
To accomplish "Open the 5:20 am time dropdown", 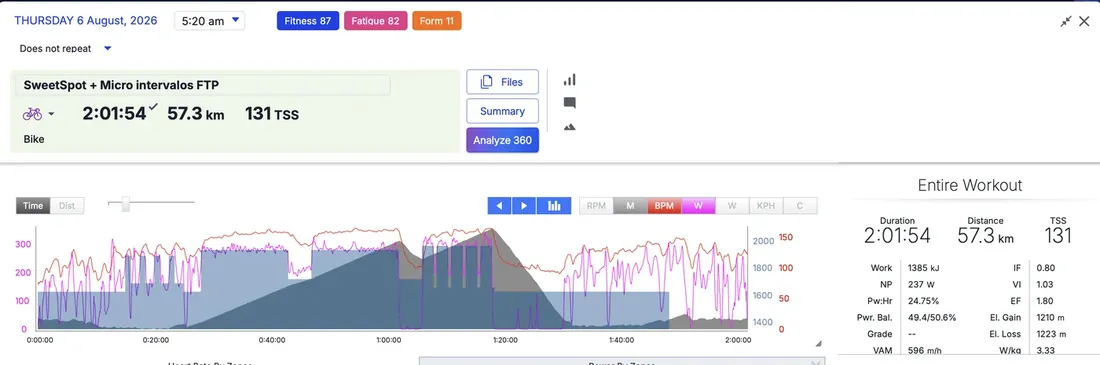I will coord(210,20).
